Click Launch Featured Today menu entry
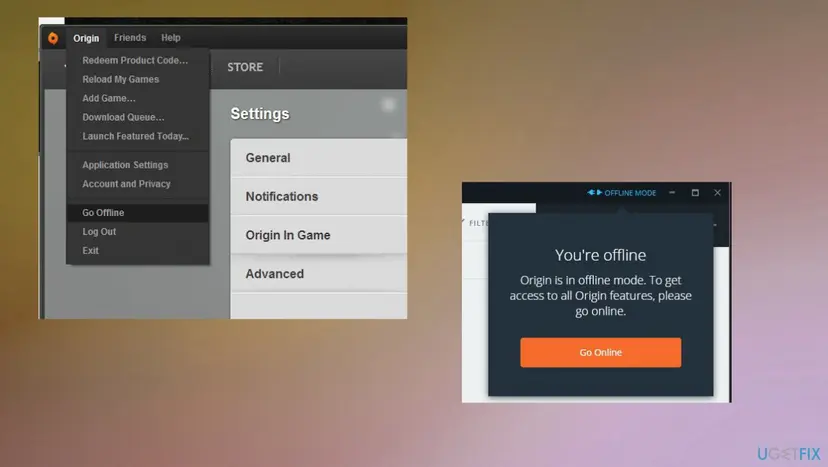The width and height of the screenshot is (828, 467). pyautogui.click(x=137, y=136)
